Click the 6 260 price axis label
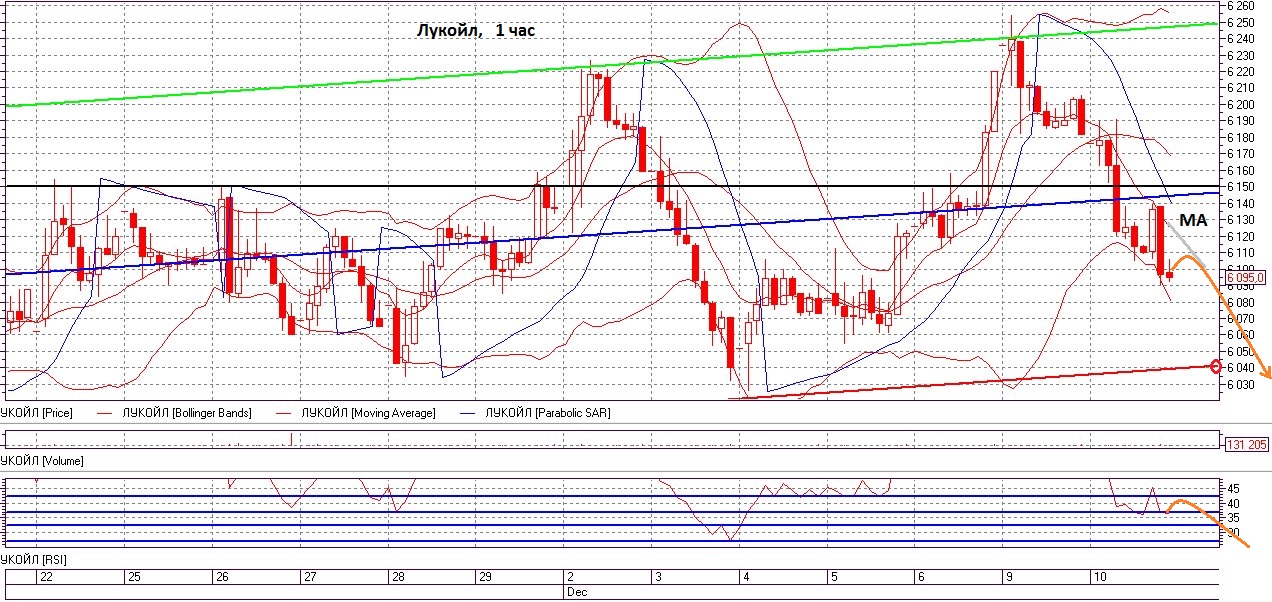The image size is (1272, 602). [1241, 5]
